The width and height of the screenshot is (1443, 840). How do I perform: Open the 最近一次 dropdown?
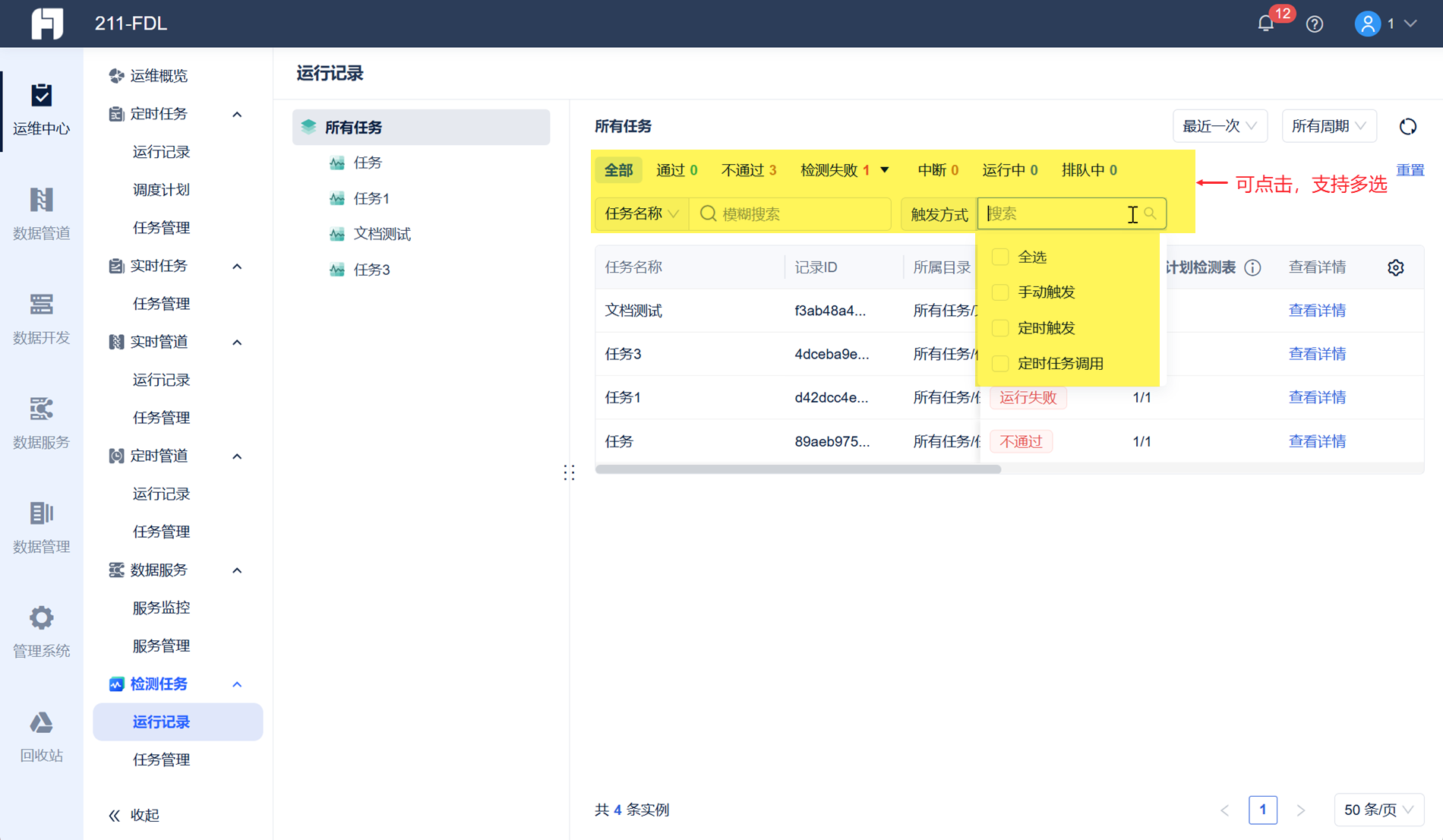[1220, 126]
